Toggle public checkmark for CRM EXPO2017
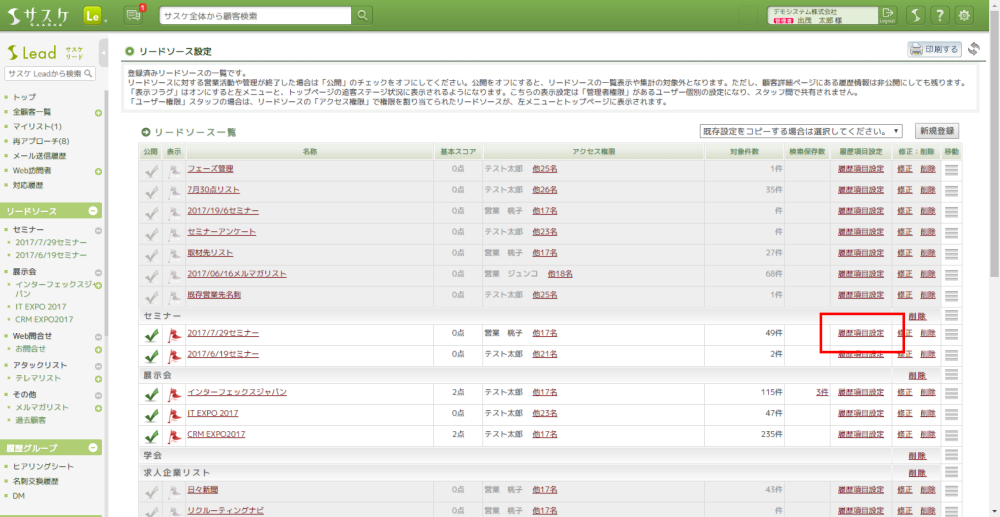The width and height of the screenshot is (1000, 517). [x=151, y=435]
